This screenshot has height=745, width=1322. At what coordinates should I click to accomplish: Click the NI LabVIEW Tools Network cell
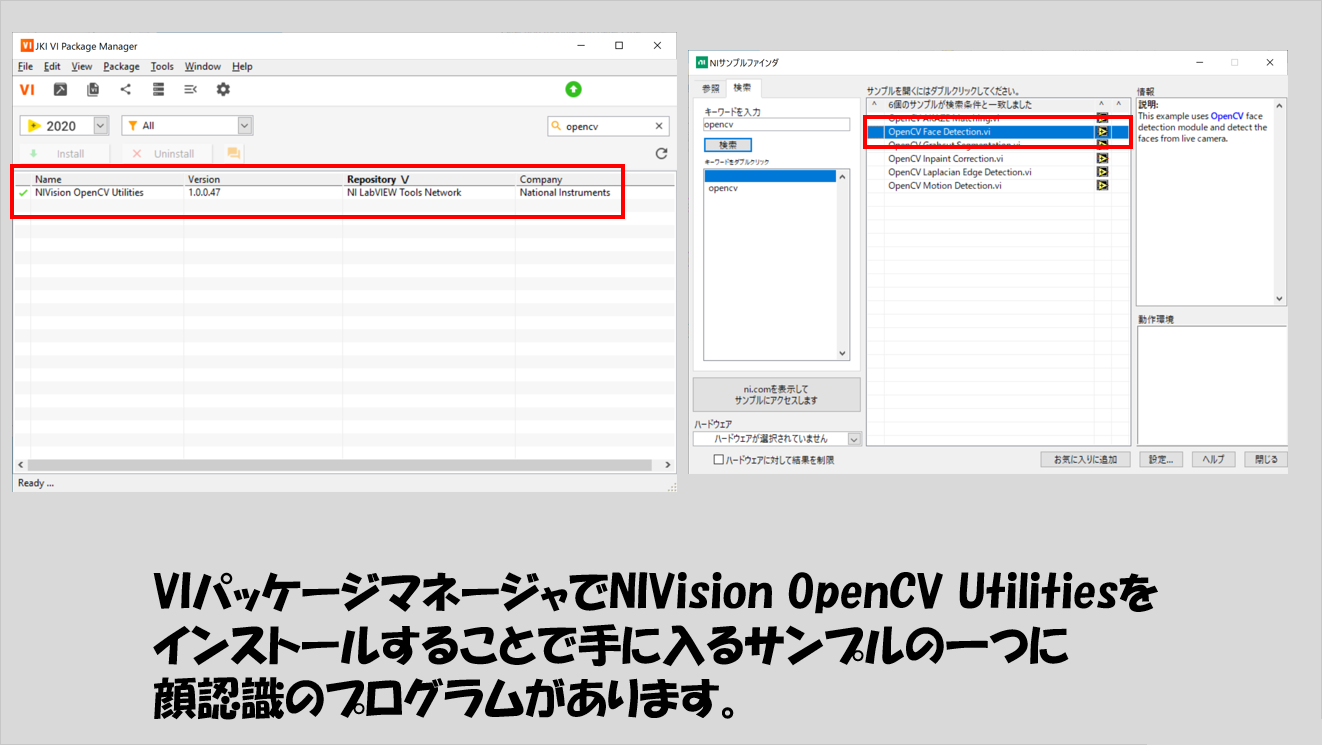[404, 192]
